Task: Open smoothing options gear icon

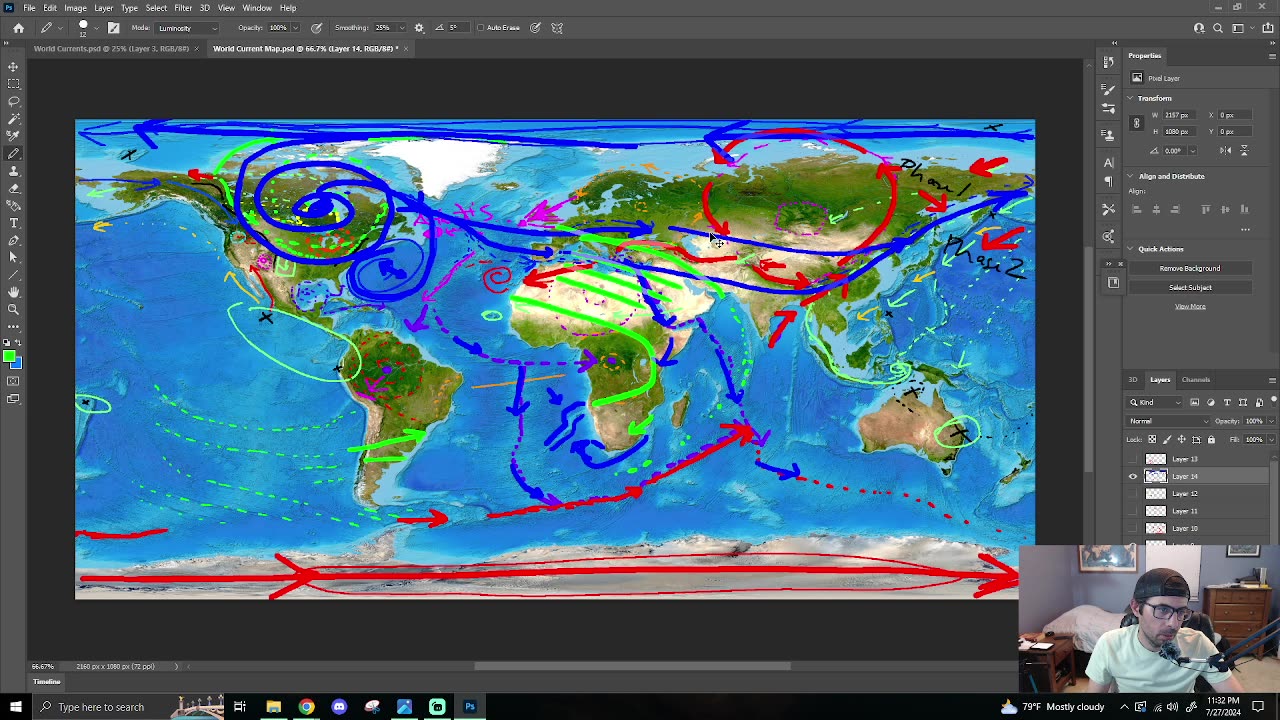Action: pyautogui.click(x=419, y=28)
